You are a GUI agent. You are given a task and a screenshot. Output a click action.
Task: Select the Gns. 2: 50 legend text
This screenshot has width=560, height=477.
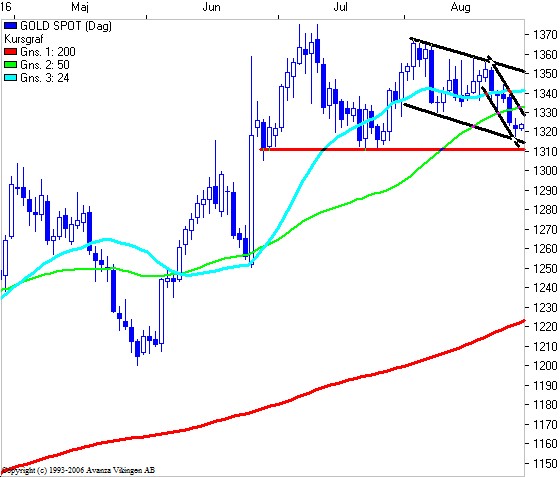click(x=45, y=65)
